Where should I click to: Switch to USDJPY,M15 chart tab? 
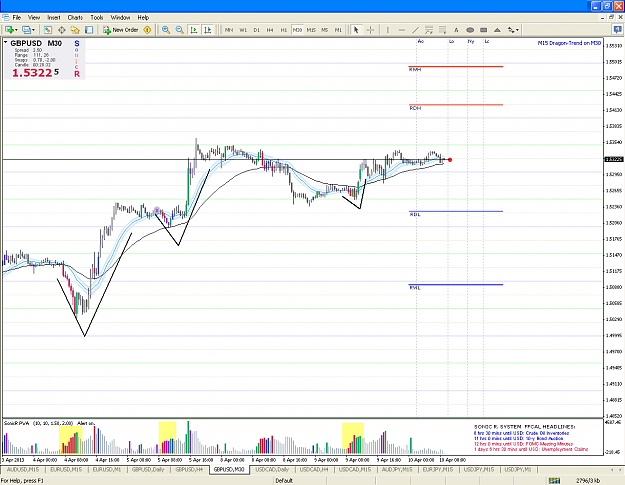[x=479, y=470]
